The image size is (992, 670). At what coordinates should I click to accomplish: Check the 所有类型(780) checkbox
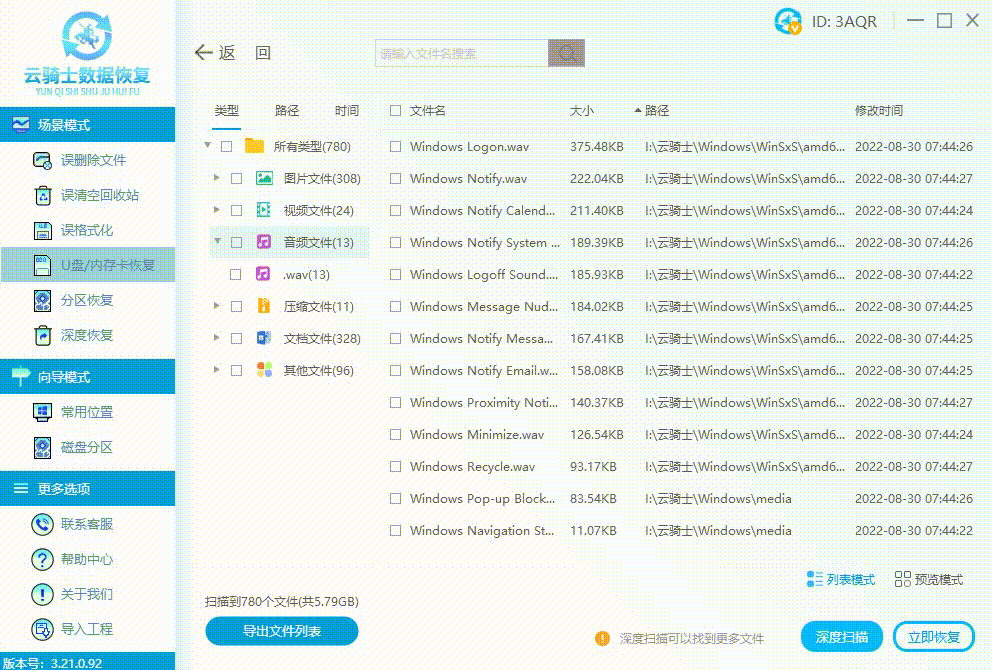coord(226,147)
